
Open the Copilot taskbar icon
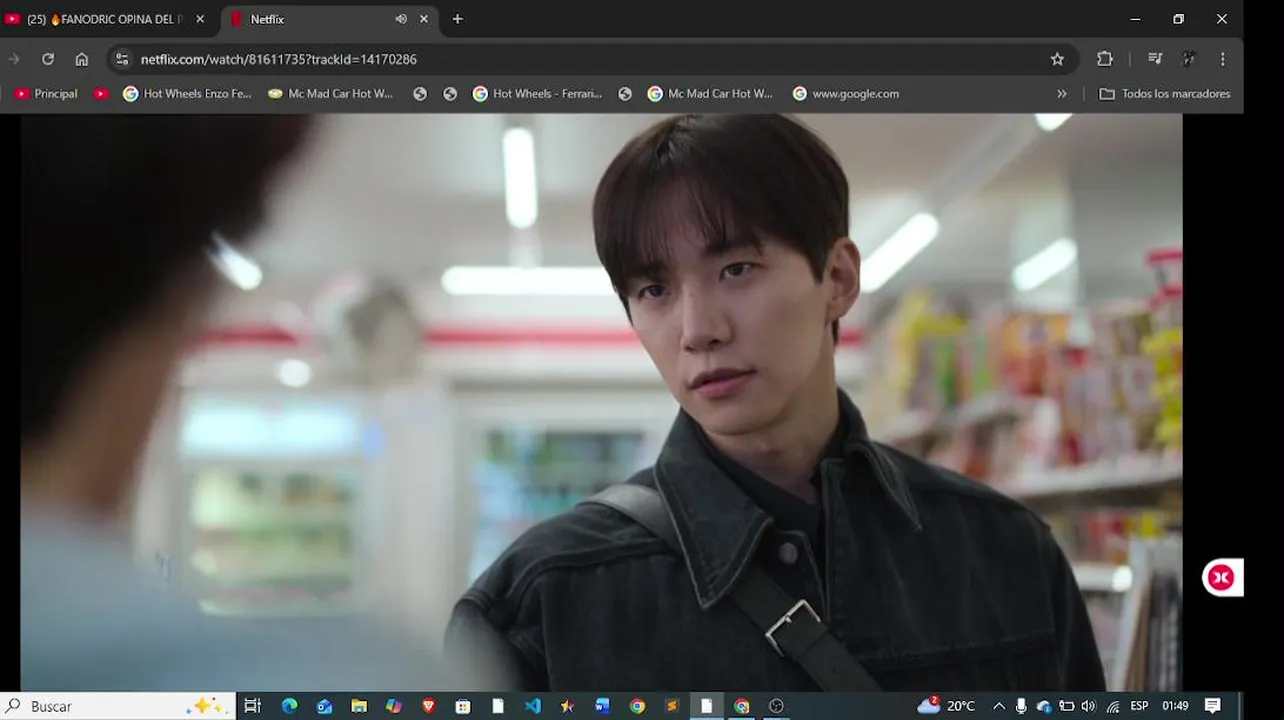(394, 706)
